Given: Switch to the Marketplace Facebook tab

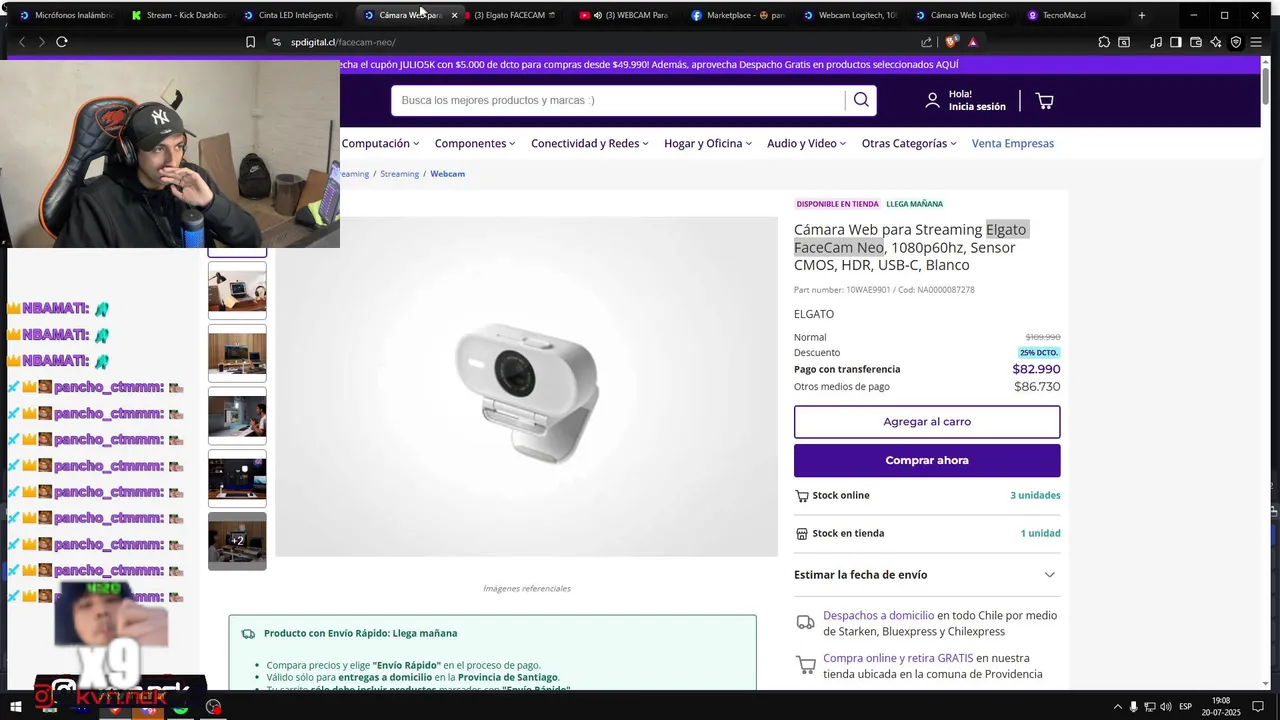Looking at the screenshot, I should tap(739, 15).
